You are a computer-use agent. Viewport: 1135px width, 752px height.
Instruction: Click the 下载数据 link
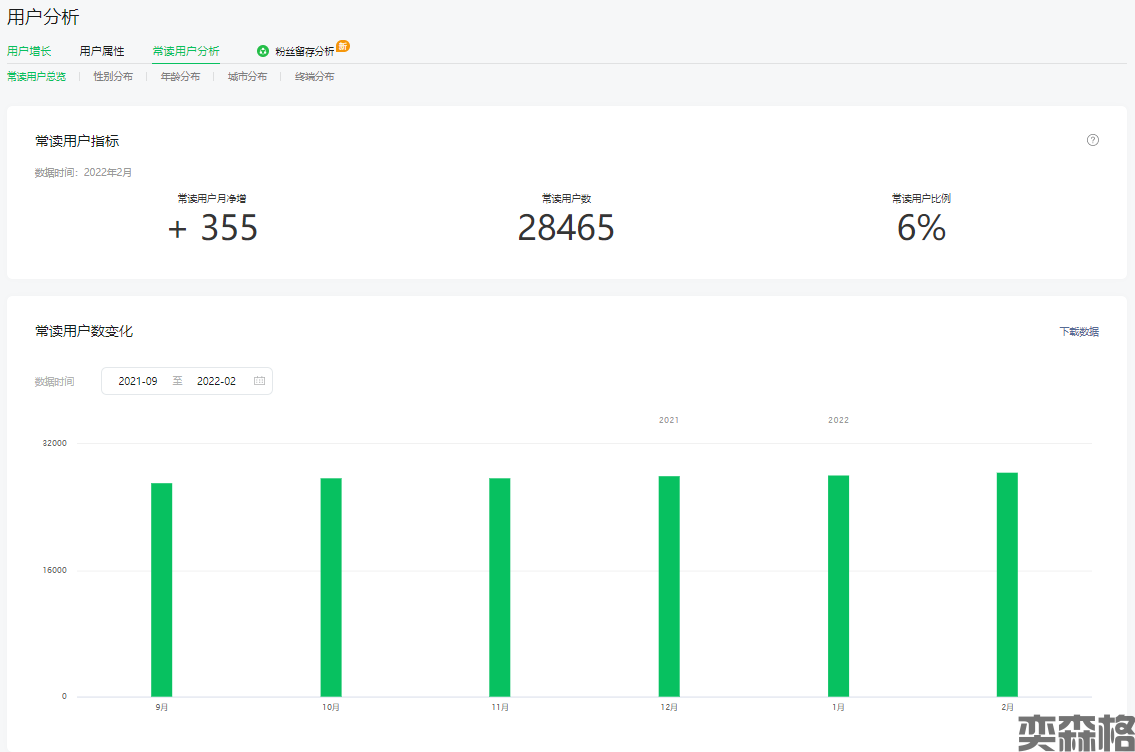coord(1079,331)
